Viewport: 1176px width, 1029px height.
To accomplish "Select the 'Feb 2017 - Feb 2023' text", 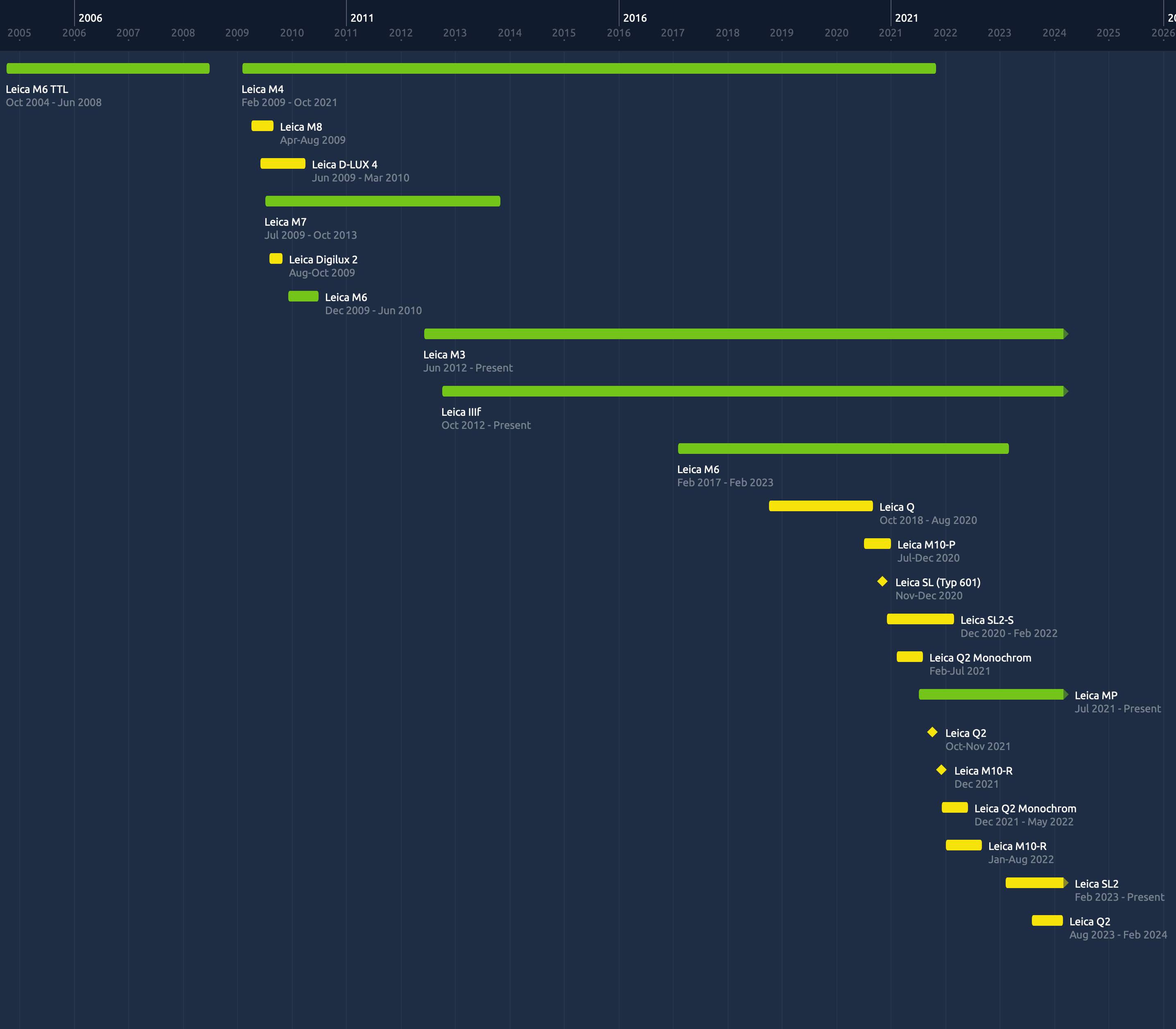I will (x=726, y=483).
